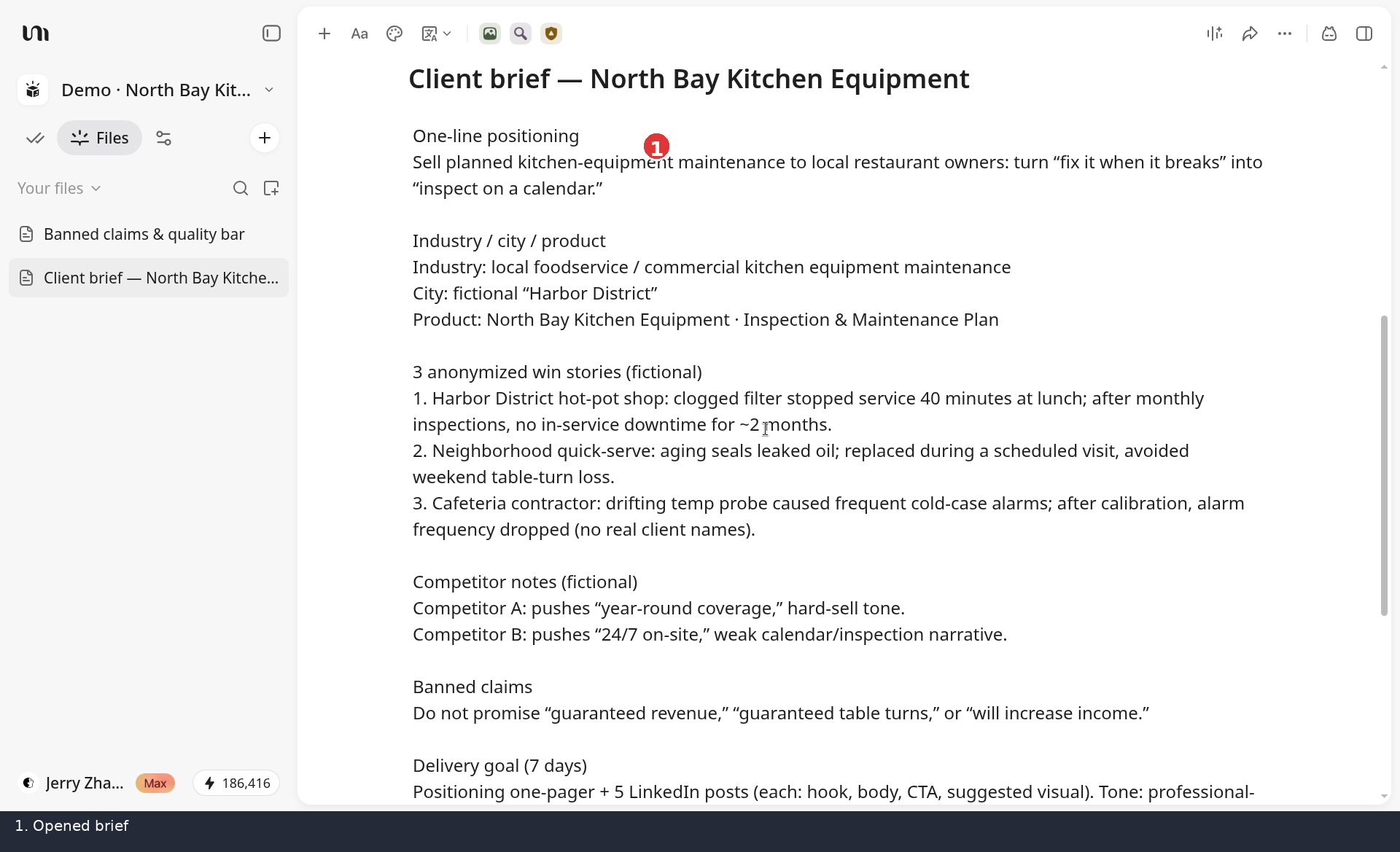Click the Demo workspace avatar icon

click(x=33, y=90)
